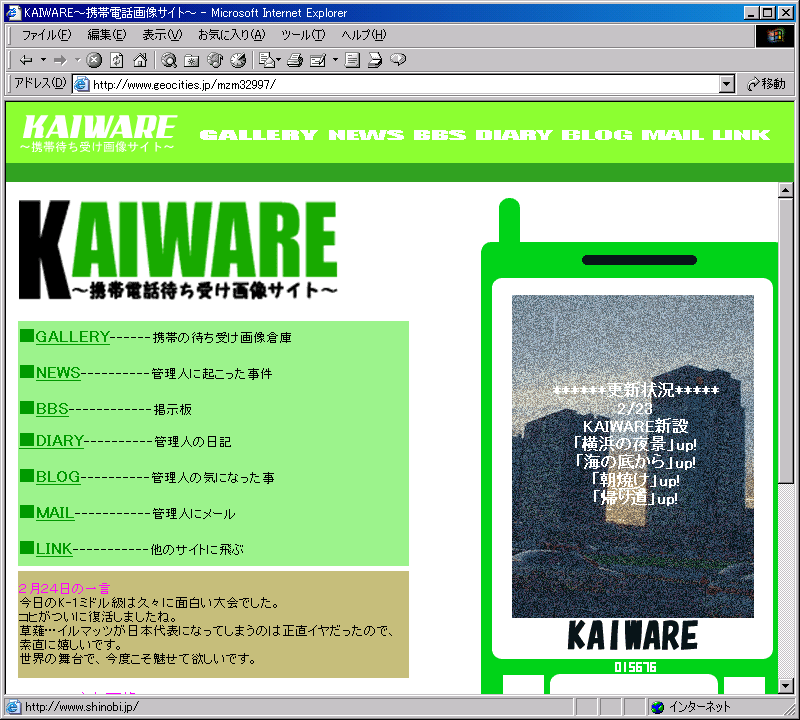Go to the Home page icon

[140, 60]
